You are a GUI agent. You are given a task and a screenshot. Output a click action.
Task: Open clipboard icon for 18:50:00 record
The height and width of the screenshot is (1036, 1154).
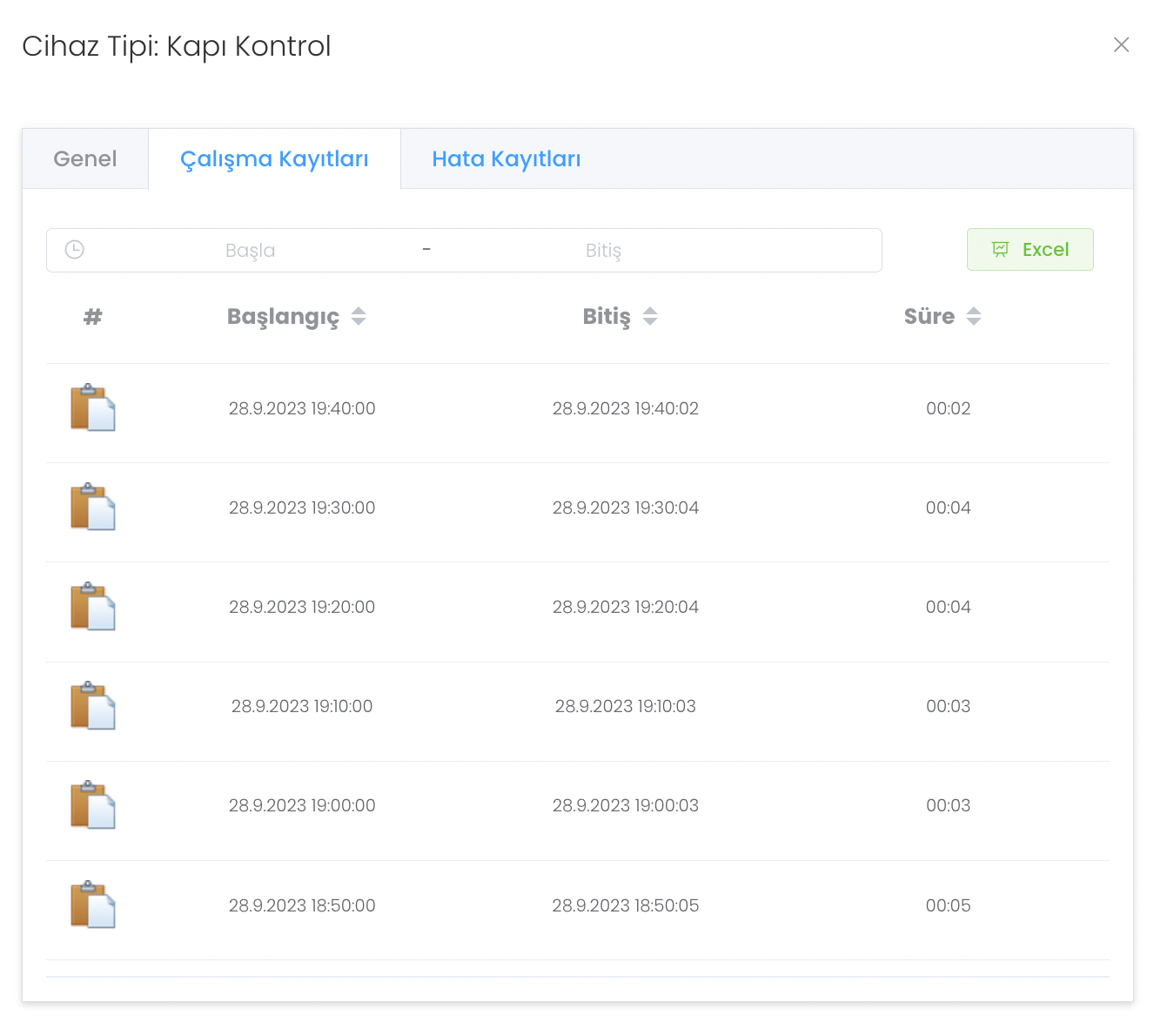tap(92, 905)
